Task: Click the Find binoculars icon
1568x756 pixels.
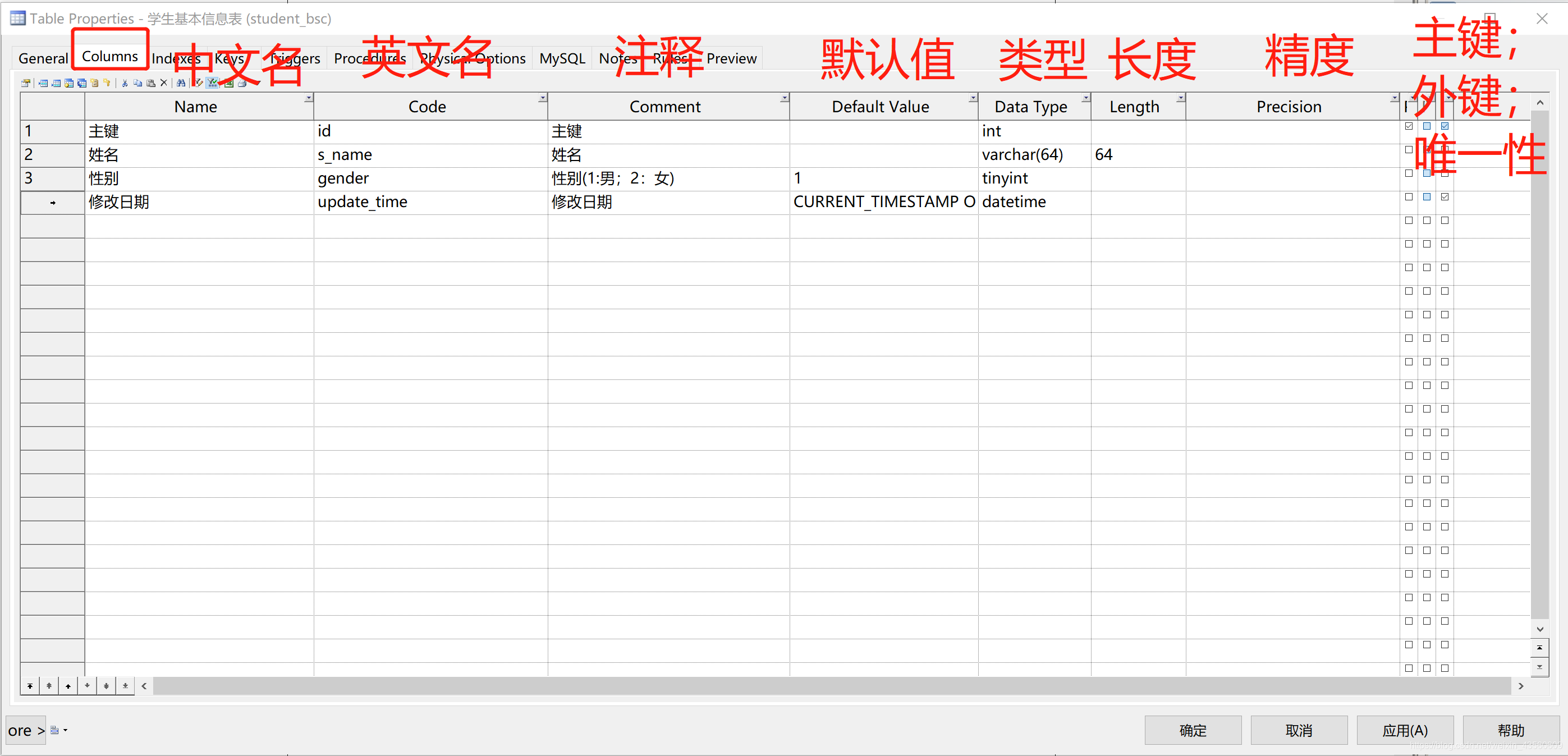Action: pos(181,84)
